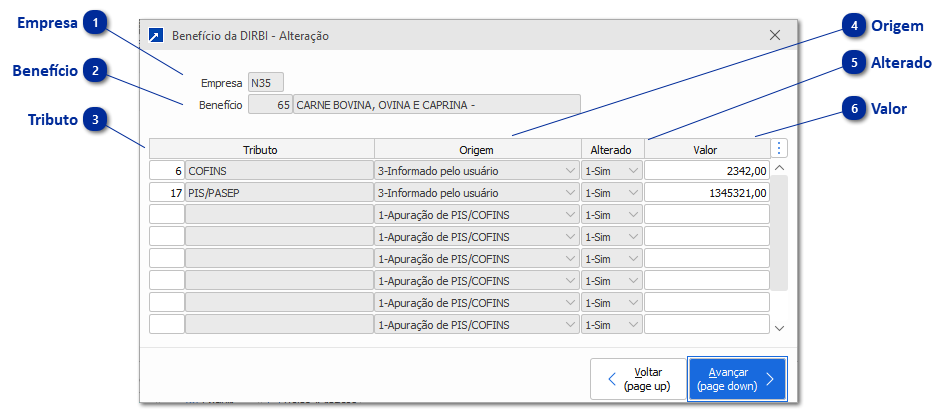Click the dialog's blue arrow window icon
948x419 pixels.
pos(155,35)
